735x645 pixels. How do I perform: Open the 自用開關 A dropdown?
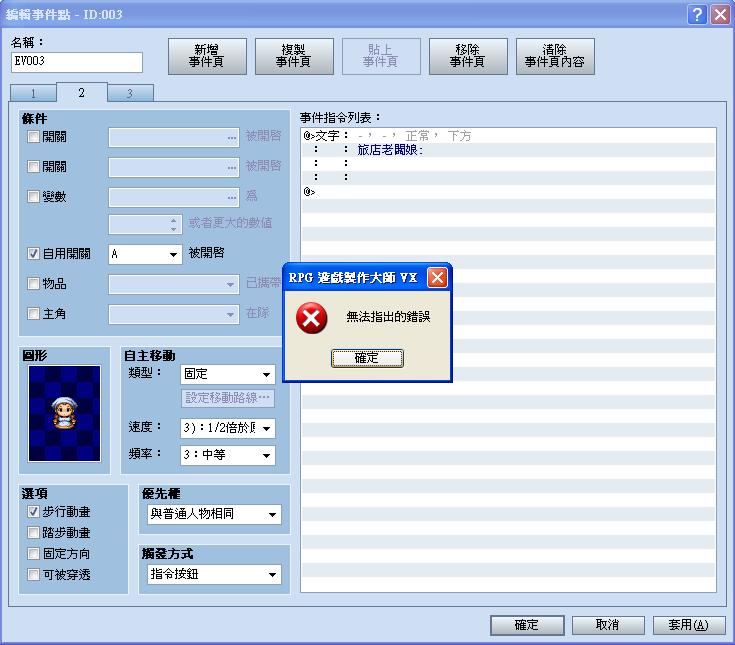coord(145,255)
